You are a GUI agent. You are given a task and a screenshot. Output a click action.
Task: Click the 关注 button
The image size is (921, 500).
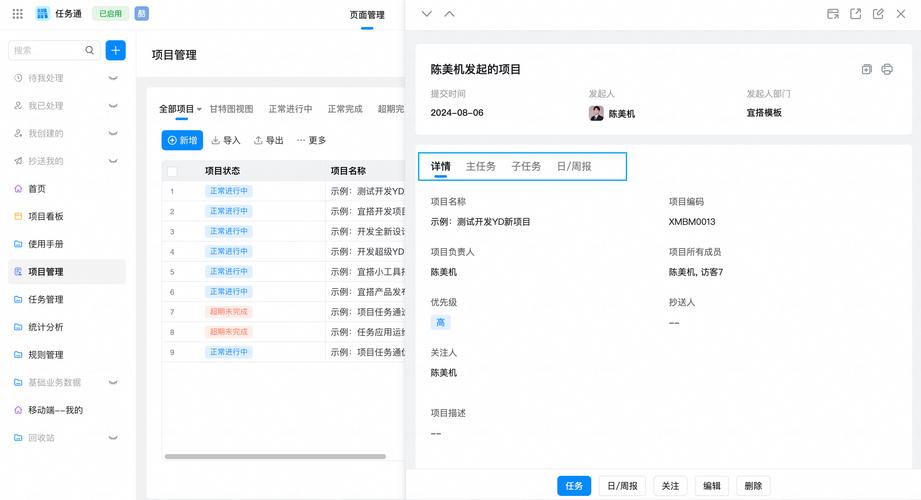(x=670, y=486)
